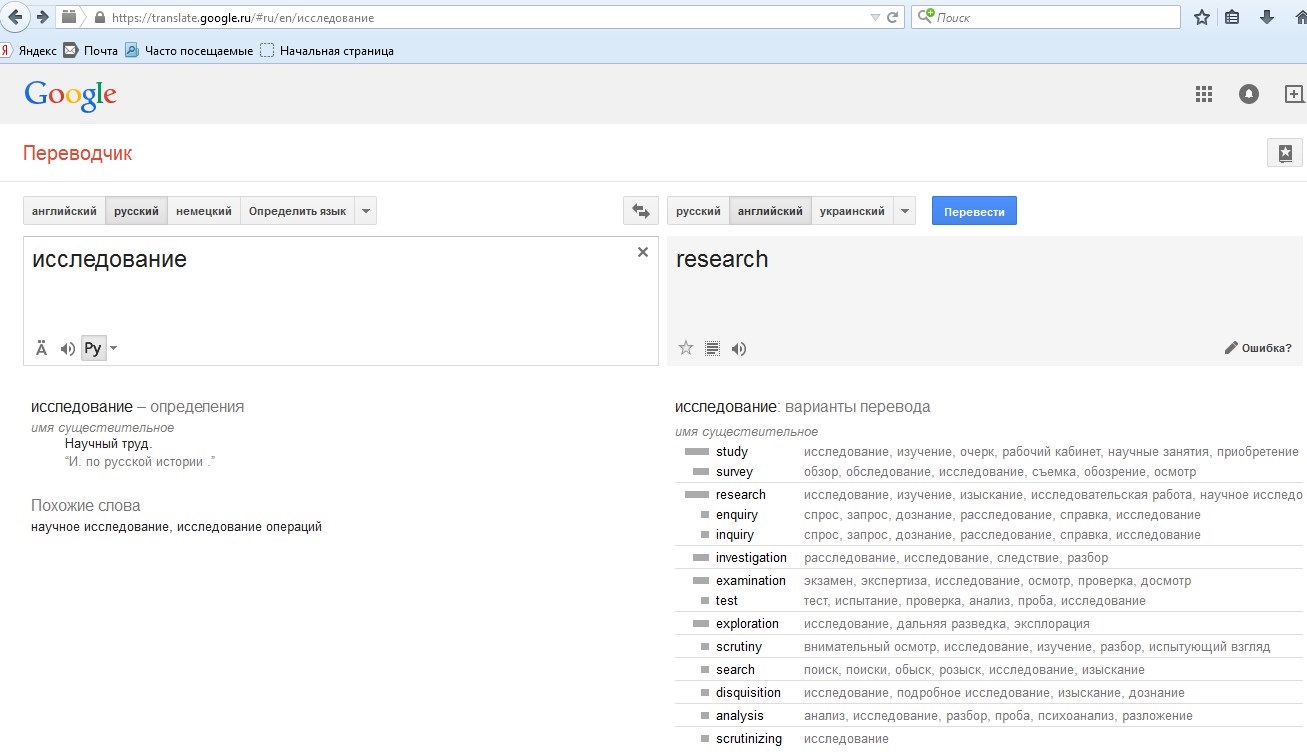Select target language русский
This screenshot has height=756, width=1307.
(x=698, y=211)
